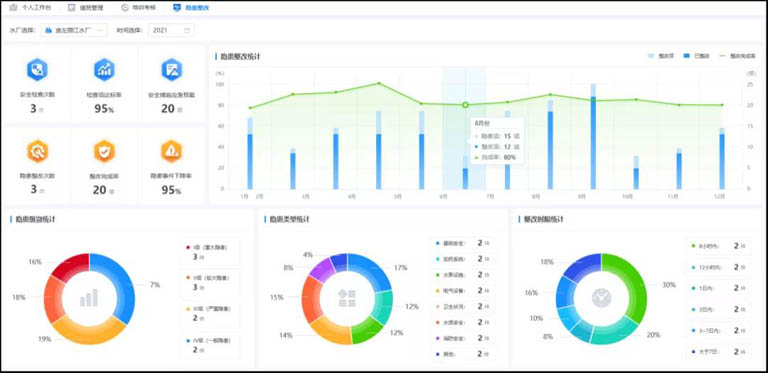This screenshot has width=768, height=373.
Task: Click the water plant icon in 水厂选择 field
Action: (48, 30)
